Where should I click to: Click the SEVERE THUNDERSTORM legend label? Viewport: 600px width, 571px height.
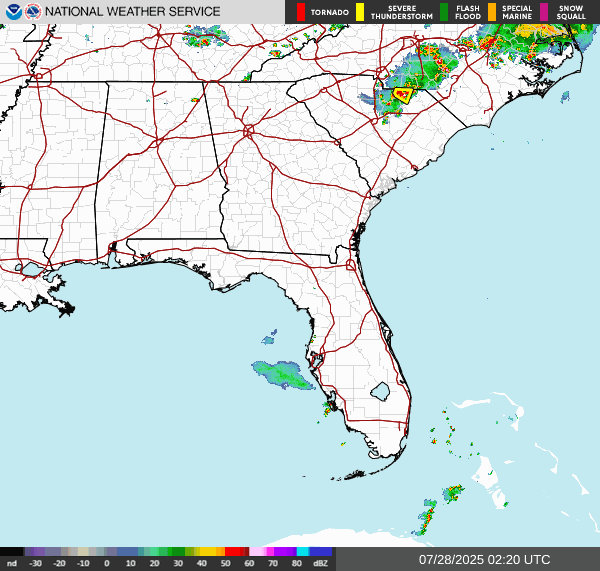pyautogui.click(x=402, y=12)
